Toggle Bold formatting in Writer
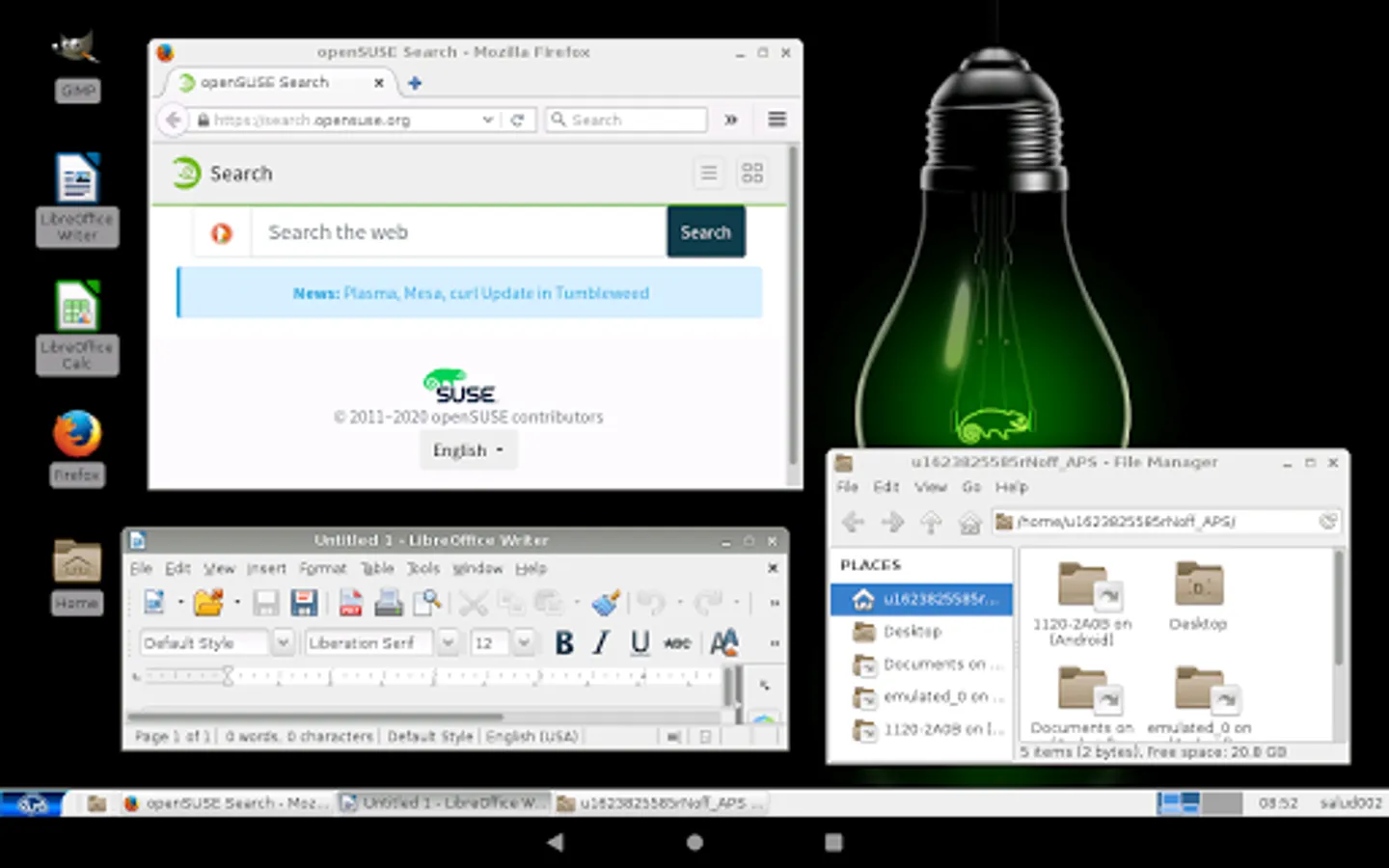 point(564,642)
